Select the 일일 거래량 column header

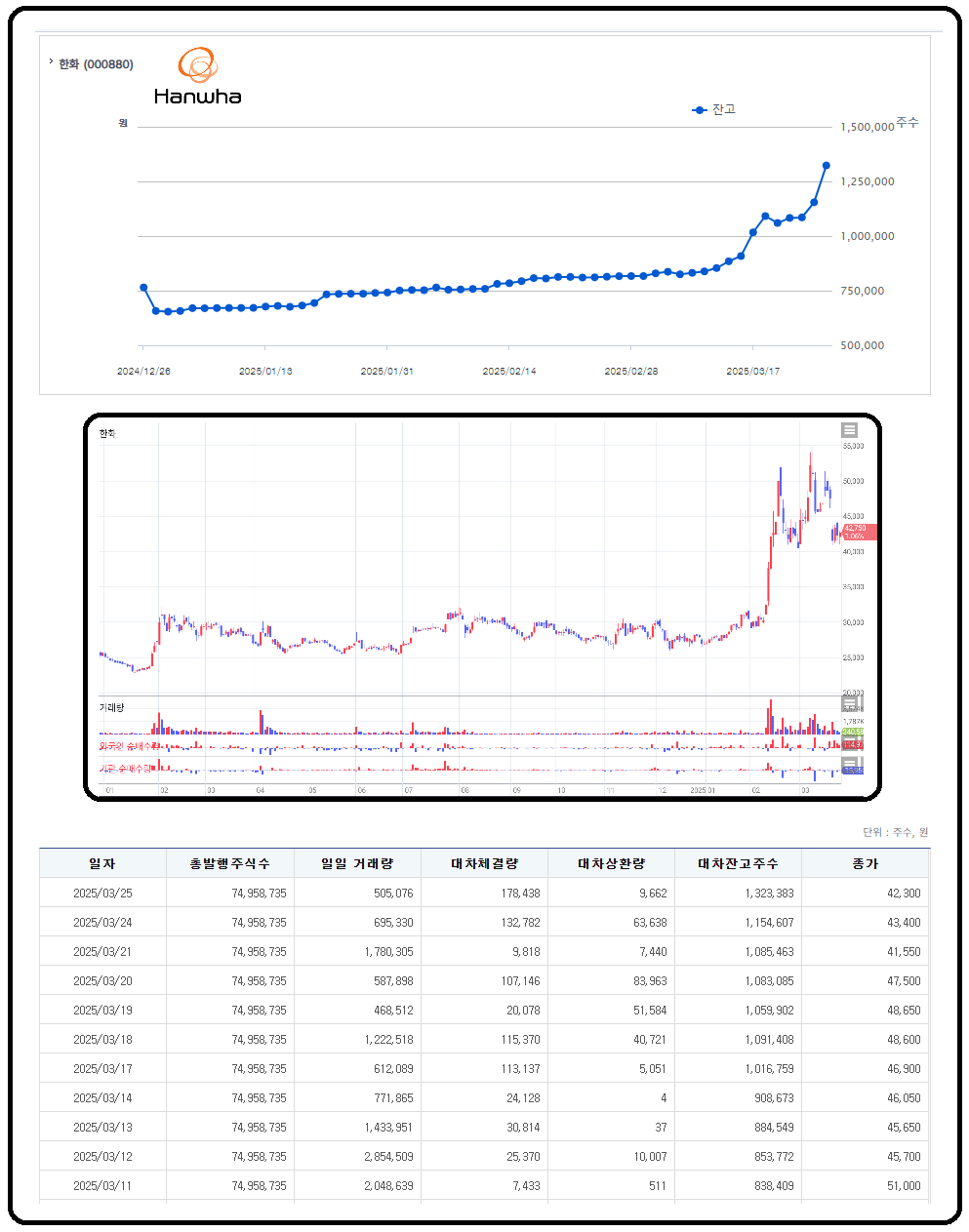357,864
